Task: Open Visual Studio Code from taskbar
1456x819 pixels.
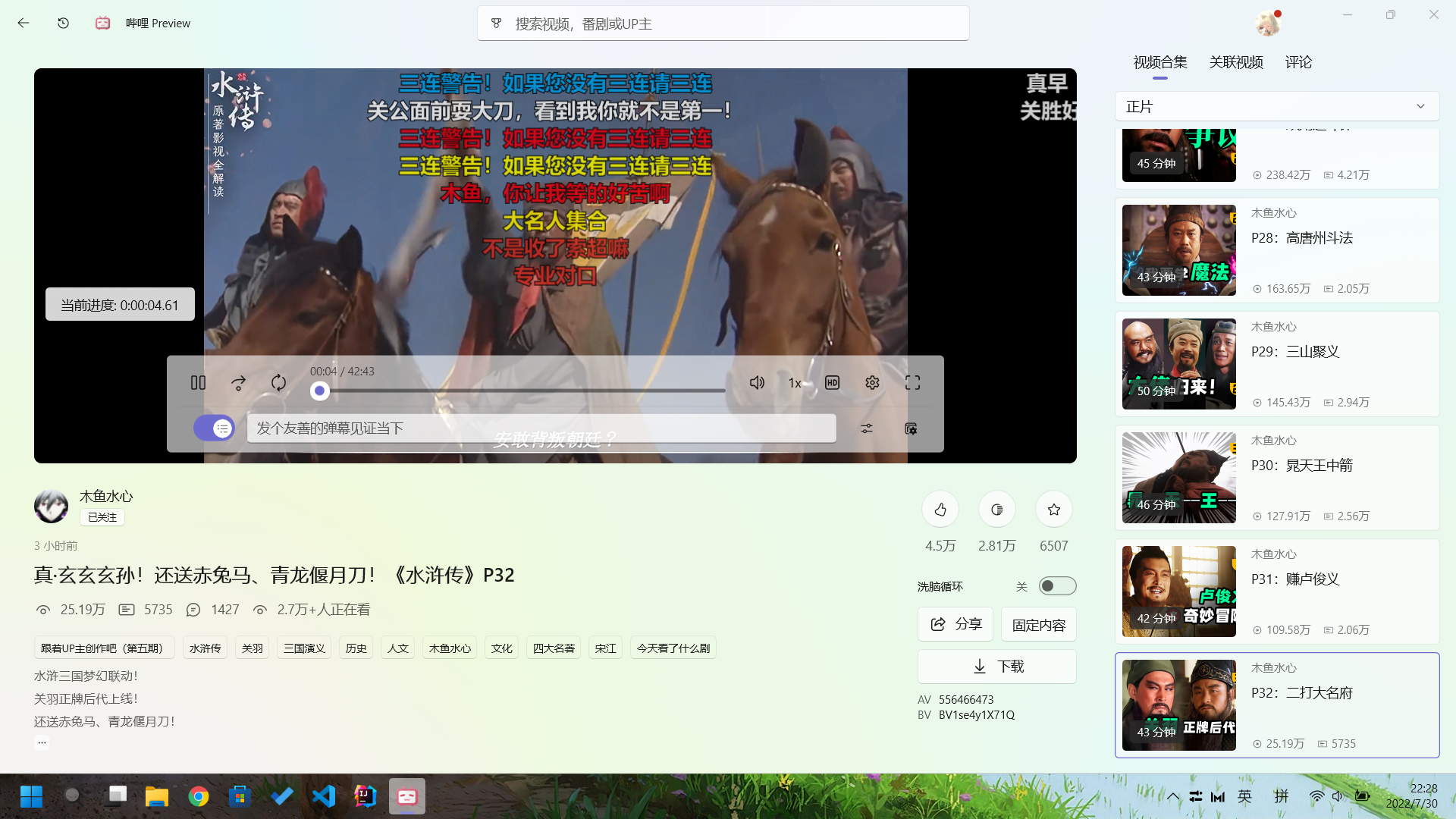Action: [324, 796]
